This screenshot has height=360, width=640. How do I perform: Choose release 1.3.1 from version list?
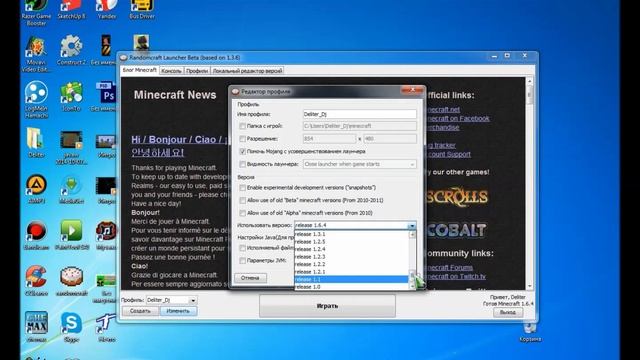[351, 234]
